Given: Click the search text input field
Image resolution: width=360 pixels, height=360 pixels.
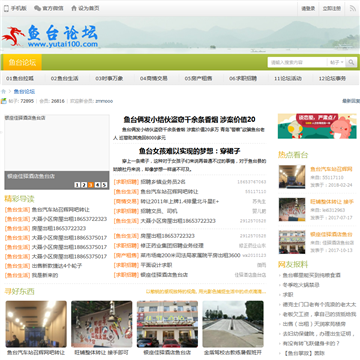Looking at the screenshot, I should coord(297,62).
